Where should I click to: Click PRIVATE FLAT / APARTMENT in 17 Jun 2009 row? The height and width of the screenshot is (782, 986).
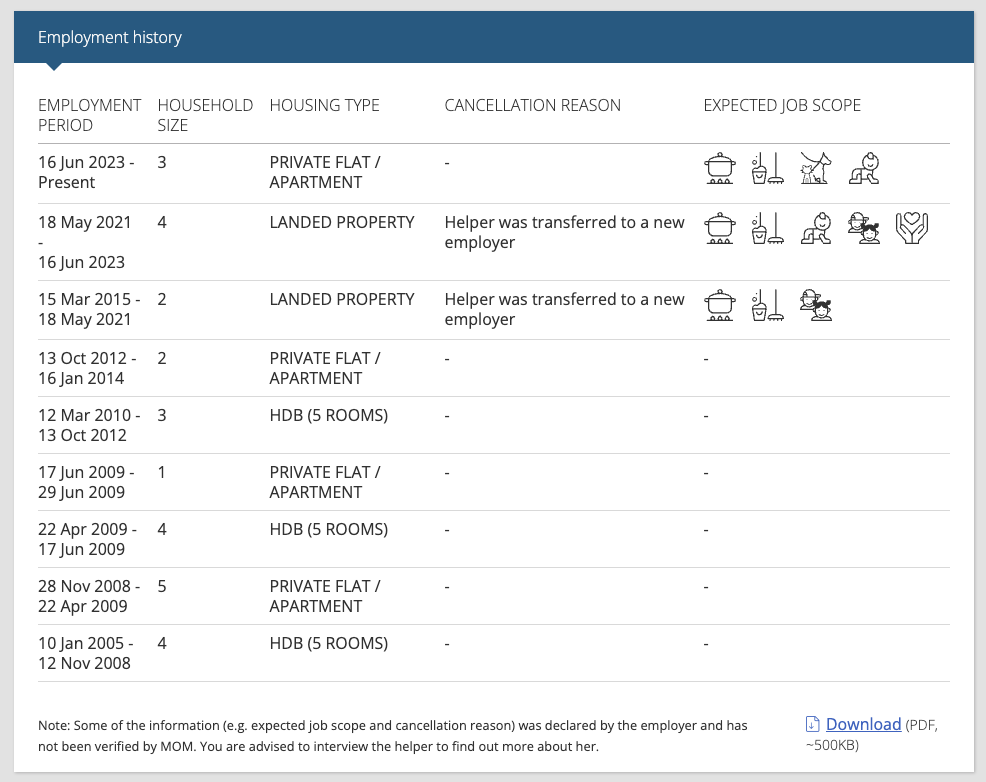(324, 482)
